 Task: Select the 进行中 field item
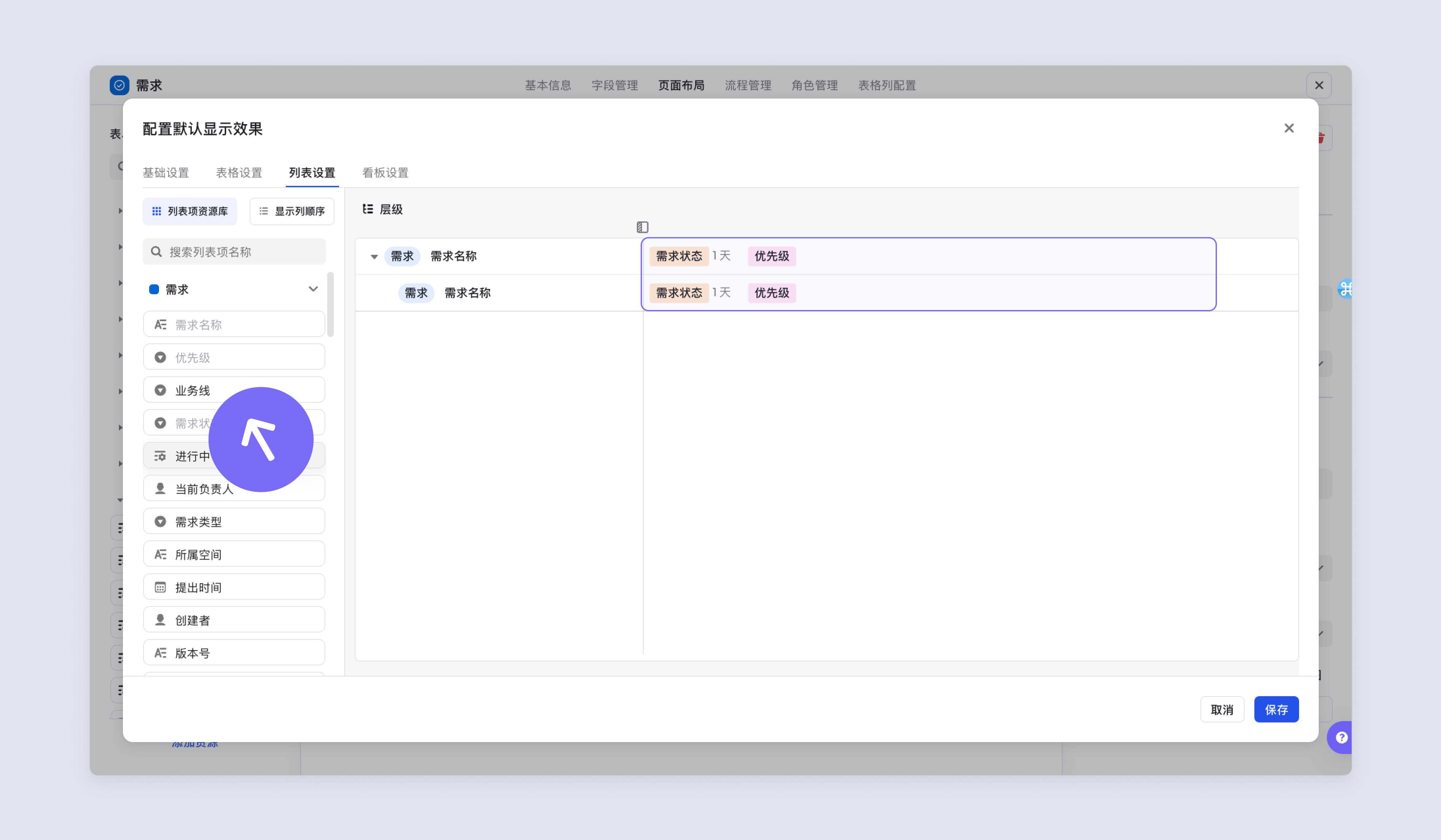point(235,456)
